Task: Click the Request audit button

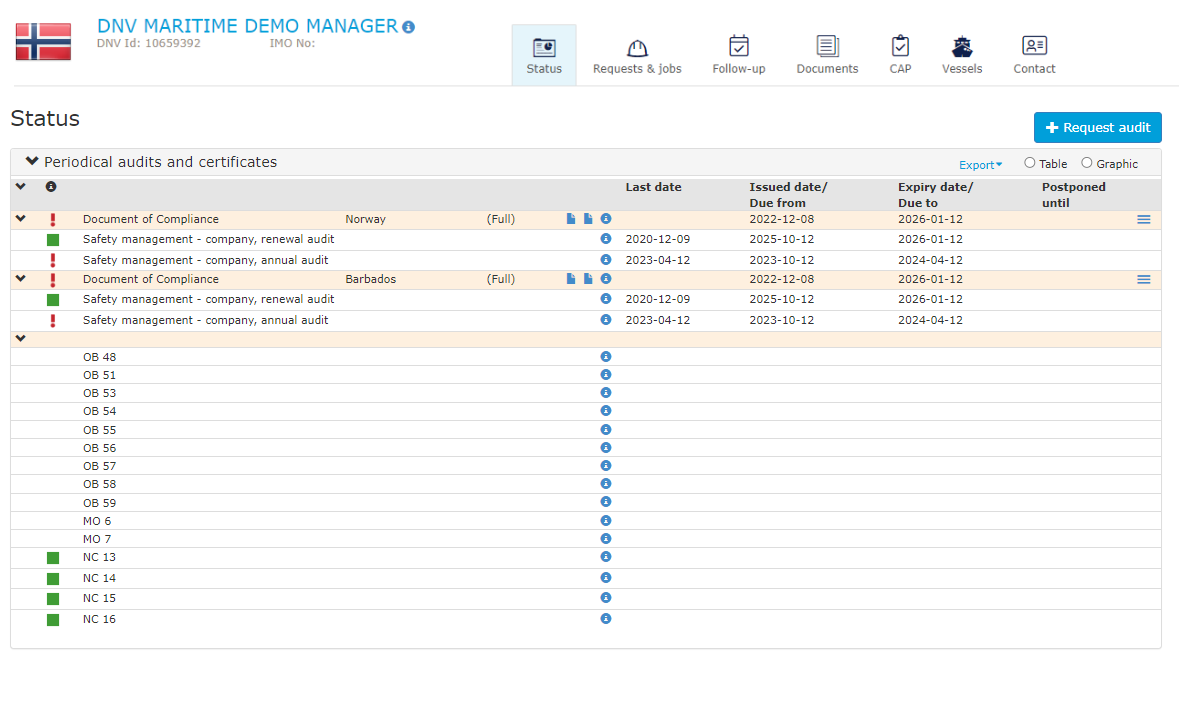Action: [1097, 128]
